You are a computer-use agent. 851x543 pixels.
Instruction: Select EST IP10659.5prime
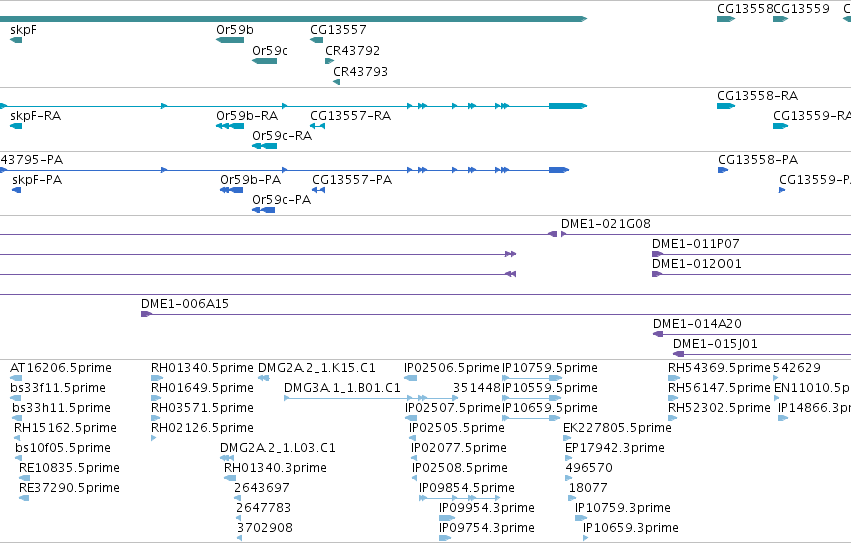[531, 418]
